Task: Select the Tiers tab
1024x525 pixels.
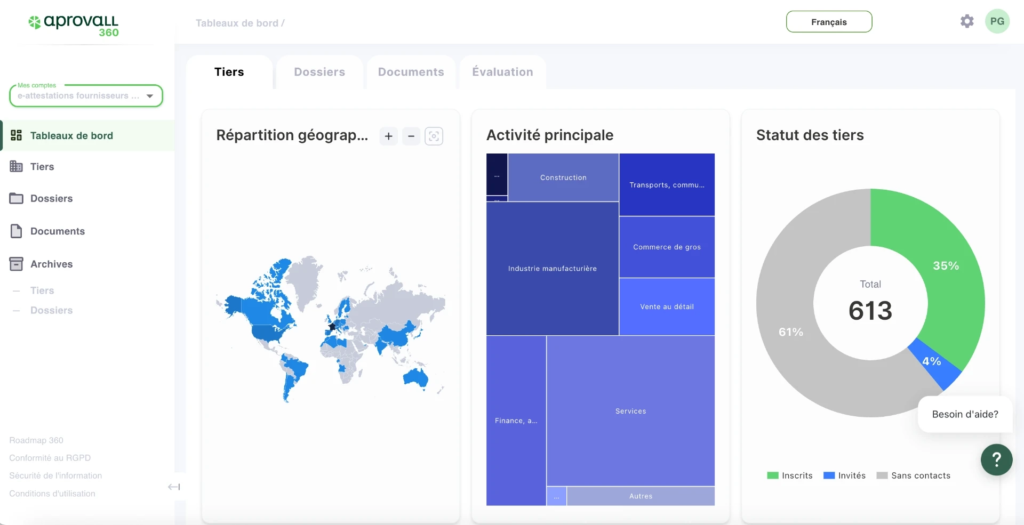Action: [x=229, y=72]
